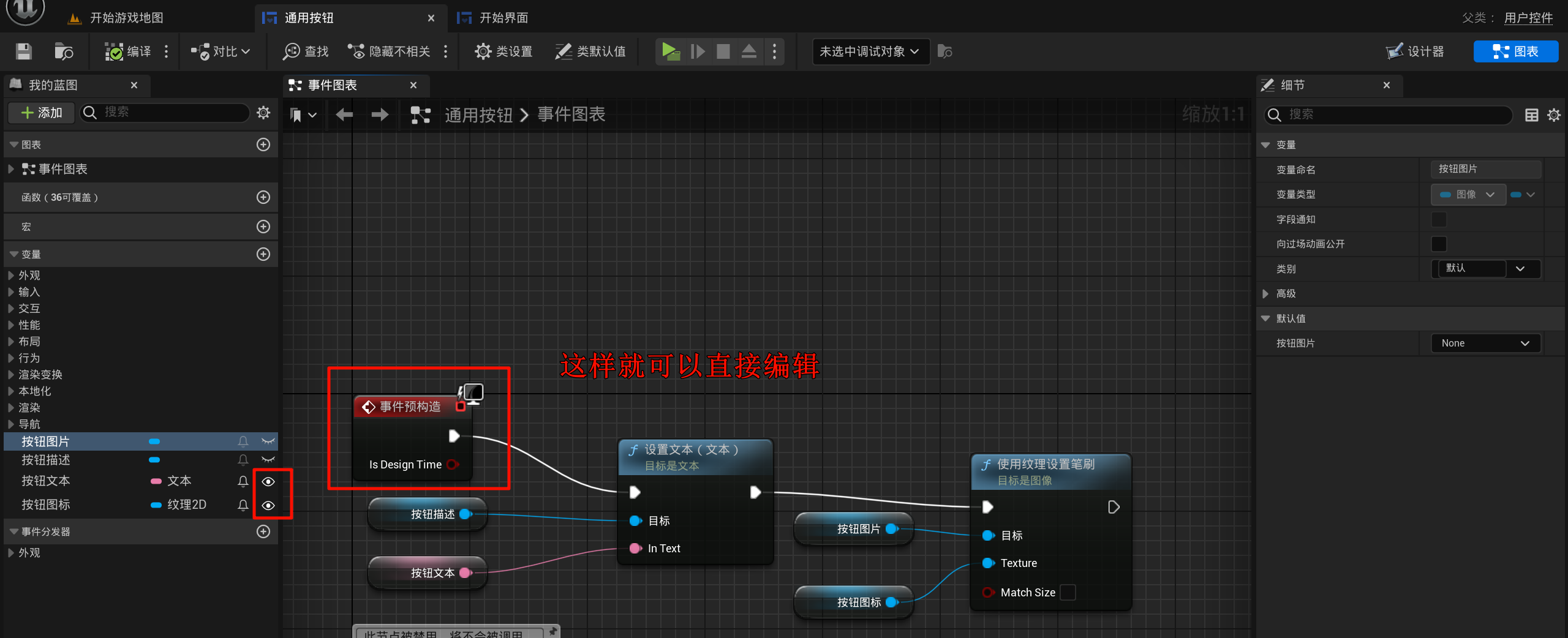Open My Blueprint panel settings gear
Viewport: 1568px width, 638px height.
[263, 113]
